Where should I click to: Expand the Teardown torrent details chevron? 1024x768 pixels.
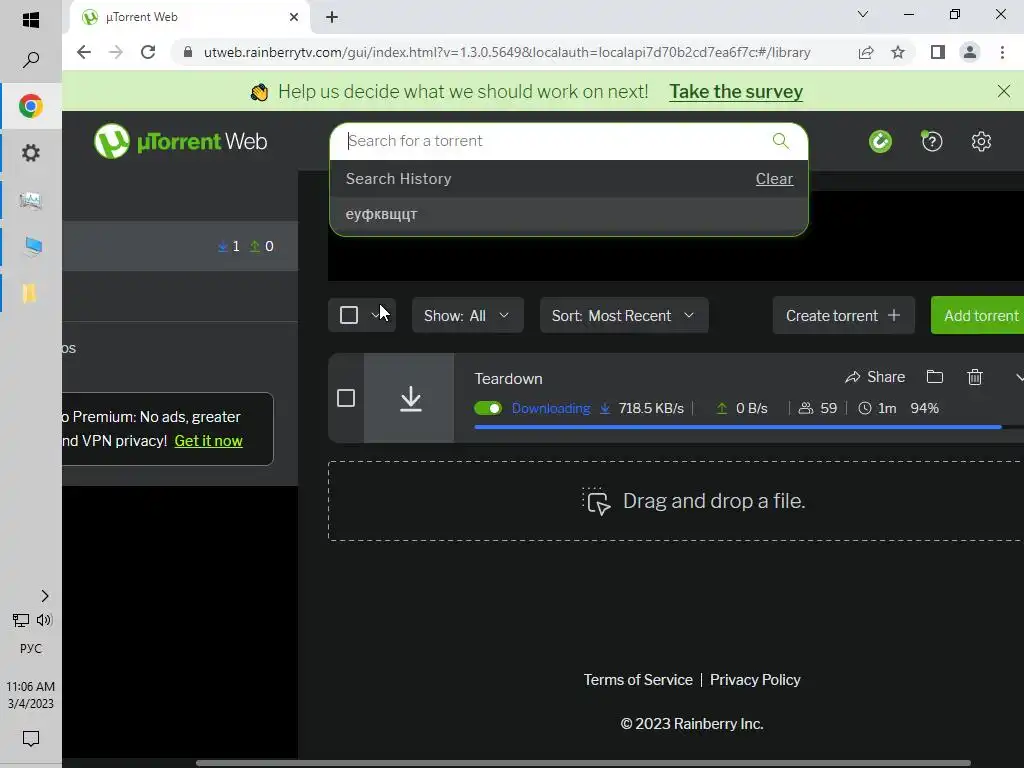[x=1018, y=377]
